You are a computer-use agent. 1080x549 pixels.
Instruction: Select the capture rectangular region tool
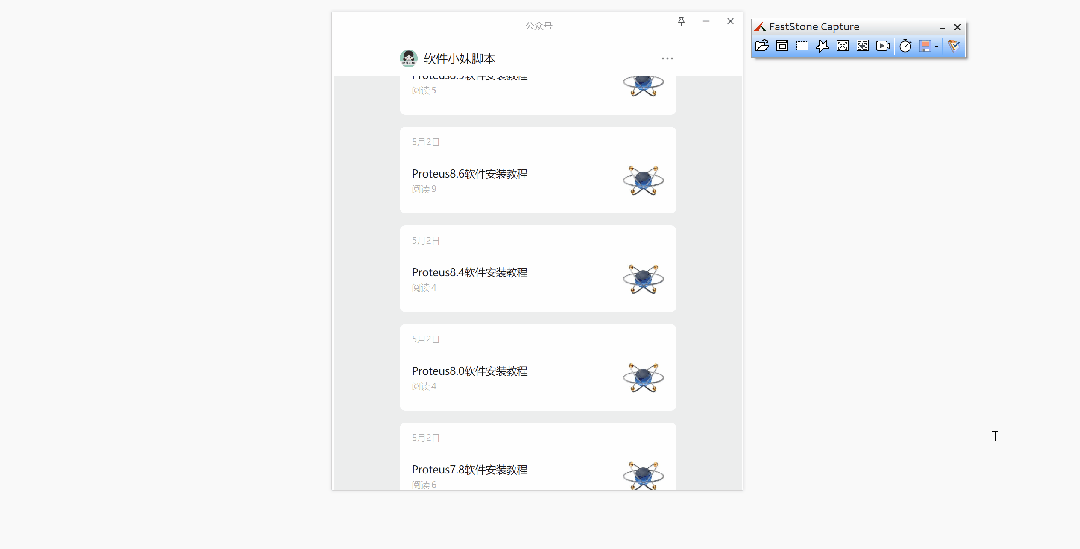tap(802, 46)
